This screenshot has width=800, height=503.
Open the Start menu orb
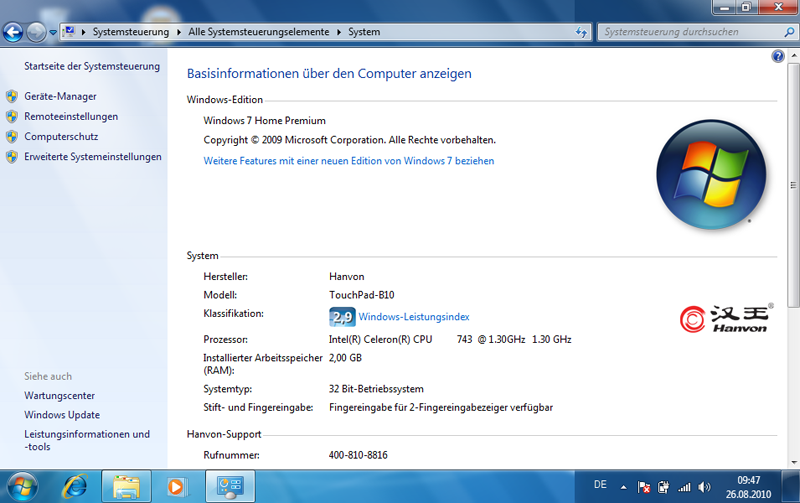[x=22, y=487]
